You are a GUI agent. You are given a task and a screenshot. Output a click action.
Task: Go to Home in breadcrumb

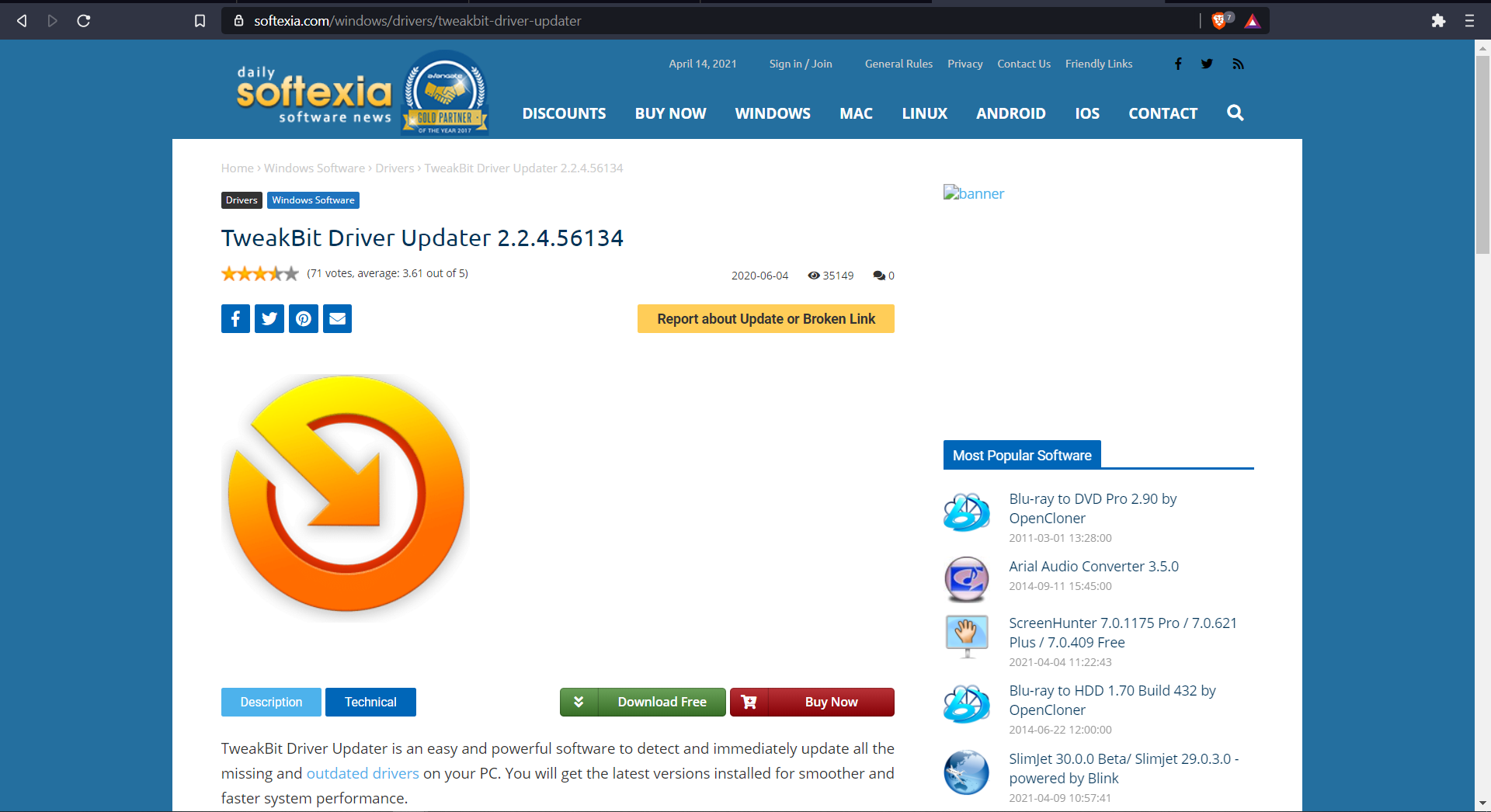pos(237,168)
